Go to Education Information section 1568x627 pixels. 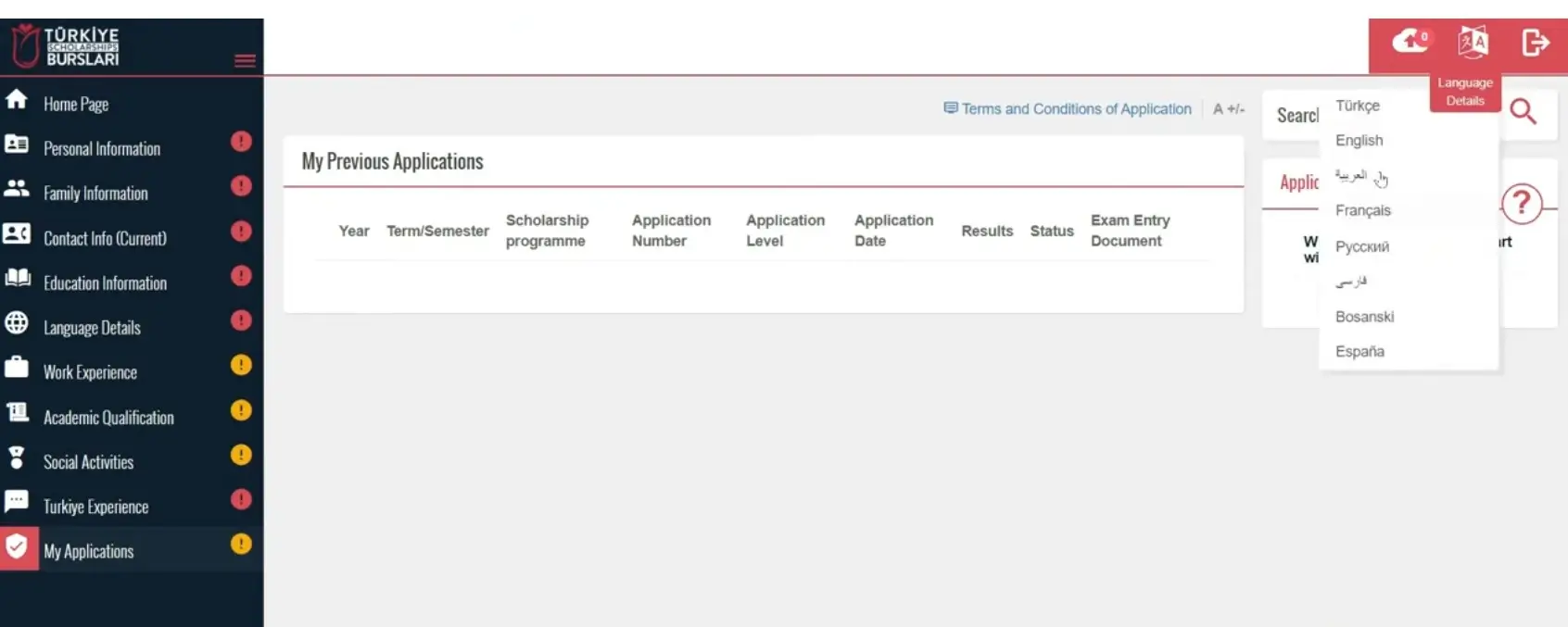105,283
